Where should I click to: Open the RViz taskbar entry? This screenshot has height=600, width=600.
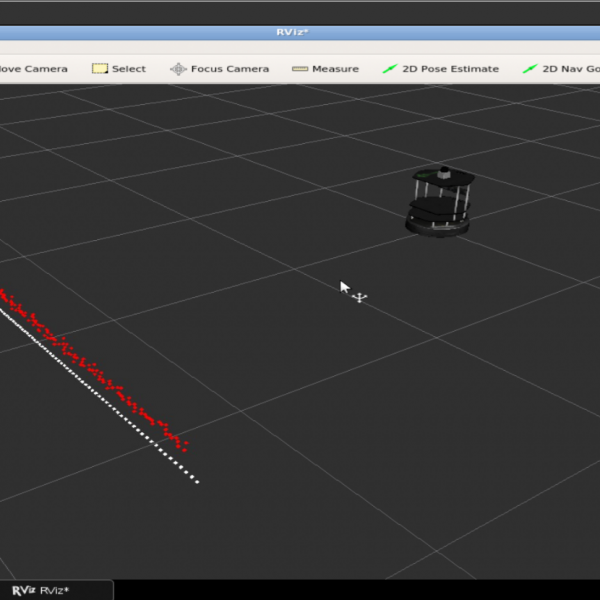[56, 590]
